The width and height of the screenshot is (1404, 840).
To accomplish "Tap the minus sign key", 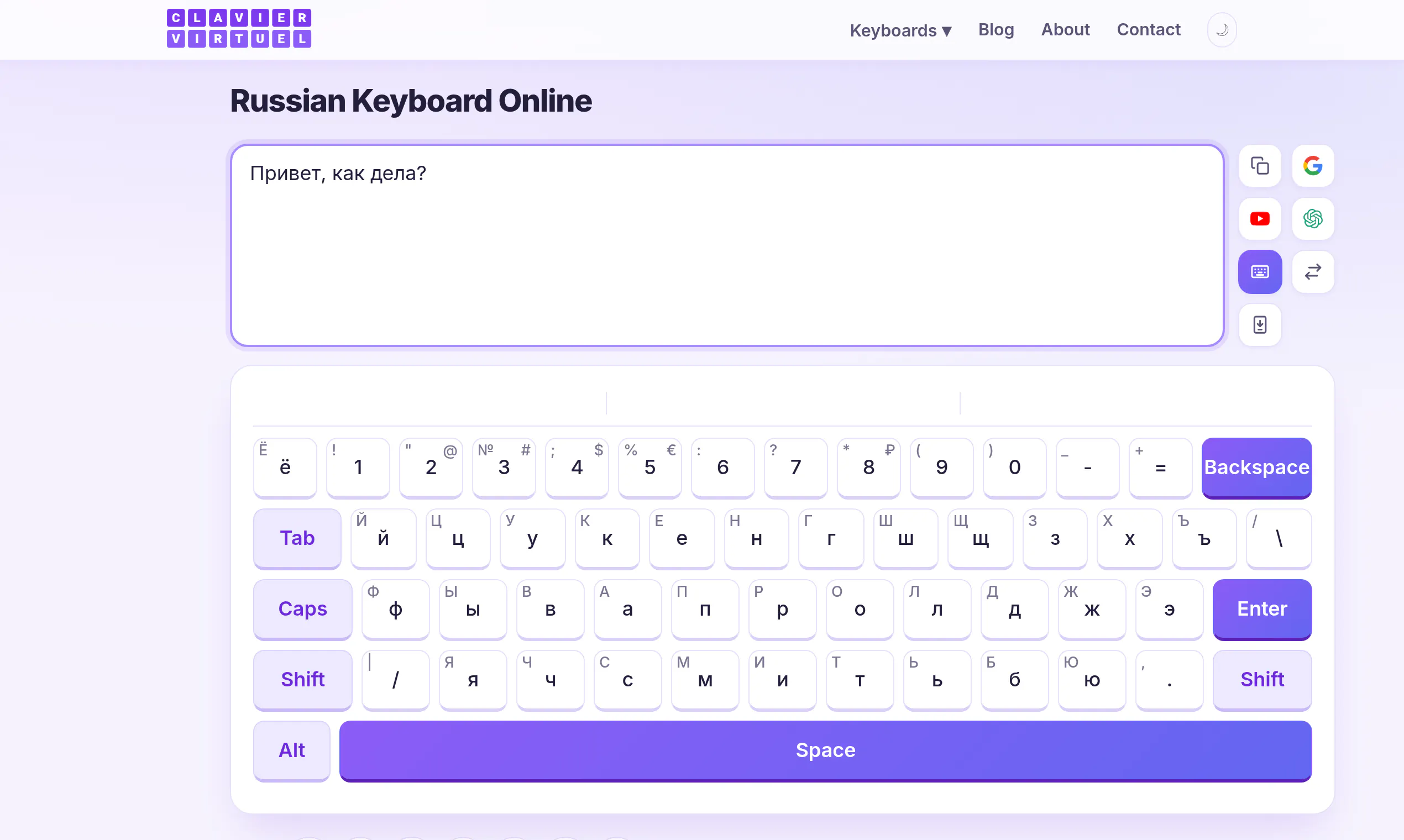I will 1087,468.
